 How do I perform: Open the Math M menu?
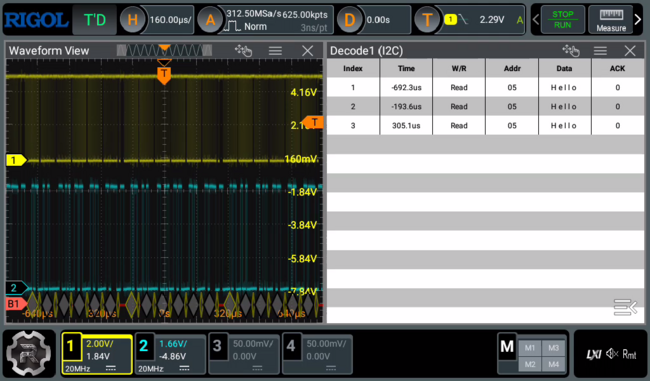click(507, 347)
